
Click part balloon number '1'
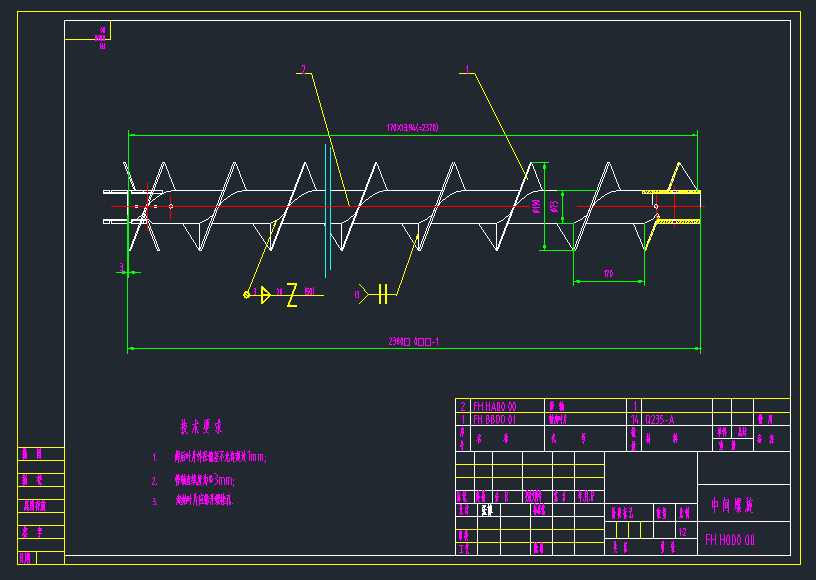point(467,69)
